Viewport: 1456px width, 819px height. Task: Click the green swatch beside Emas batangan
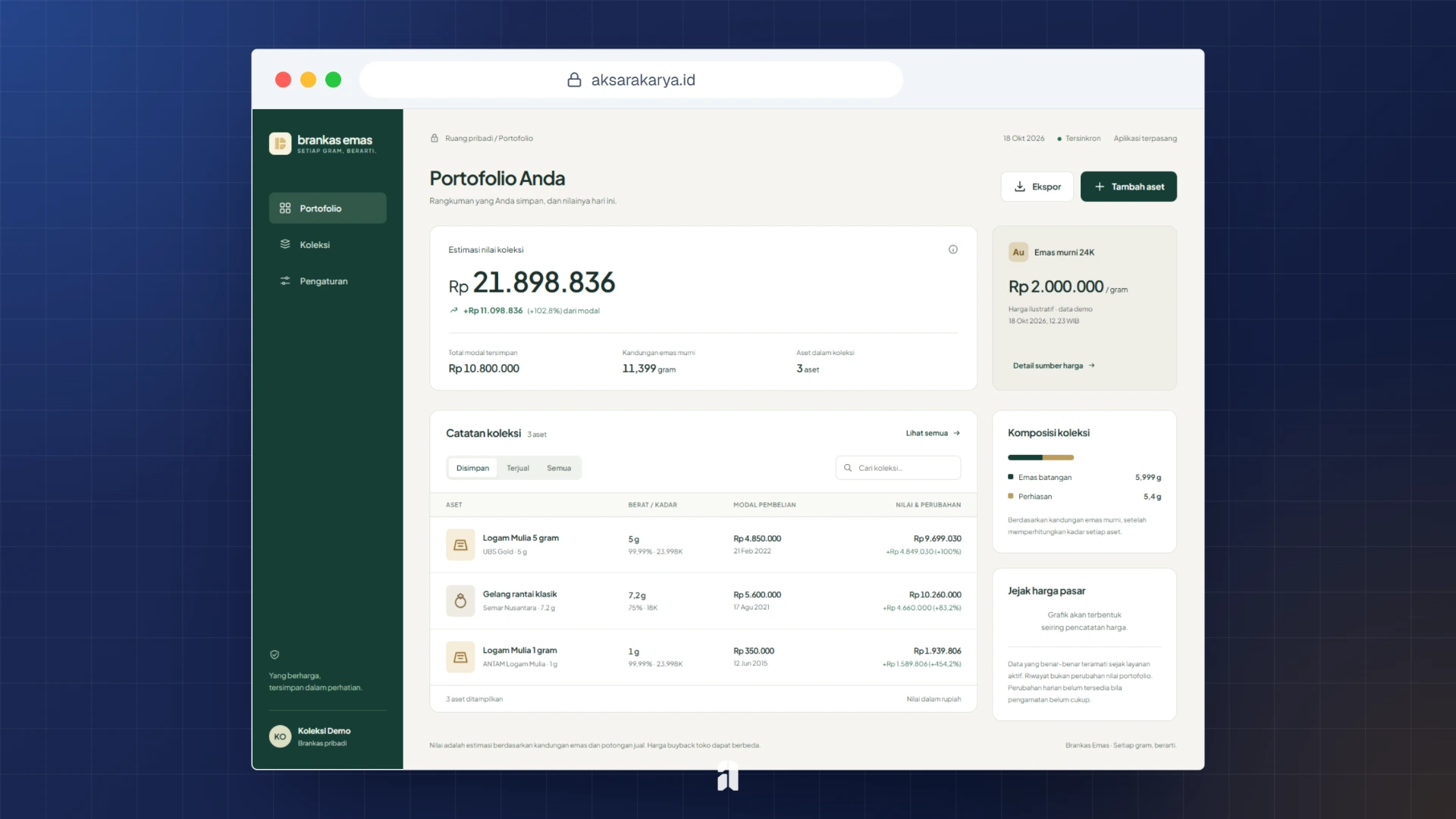tap(1010, 477)
